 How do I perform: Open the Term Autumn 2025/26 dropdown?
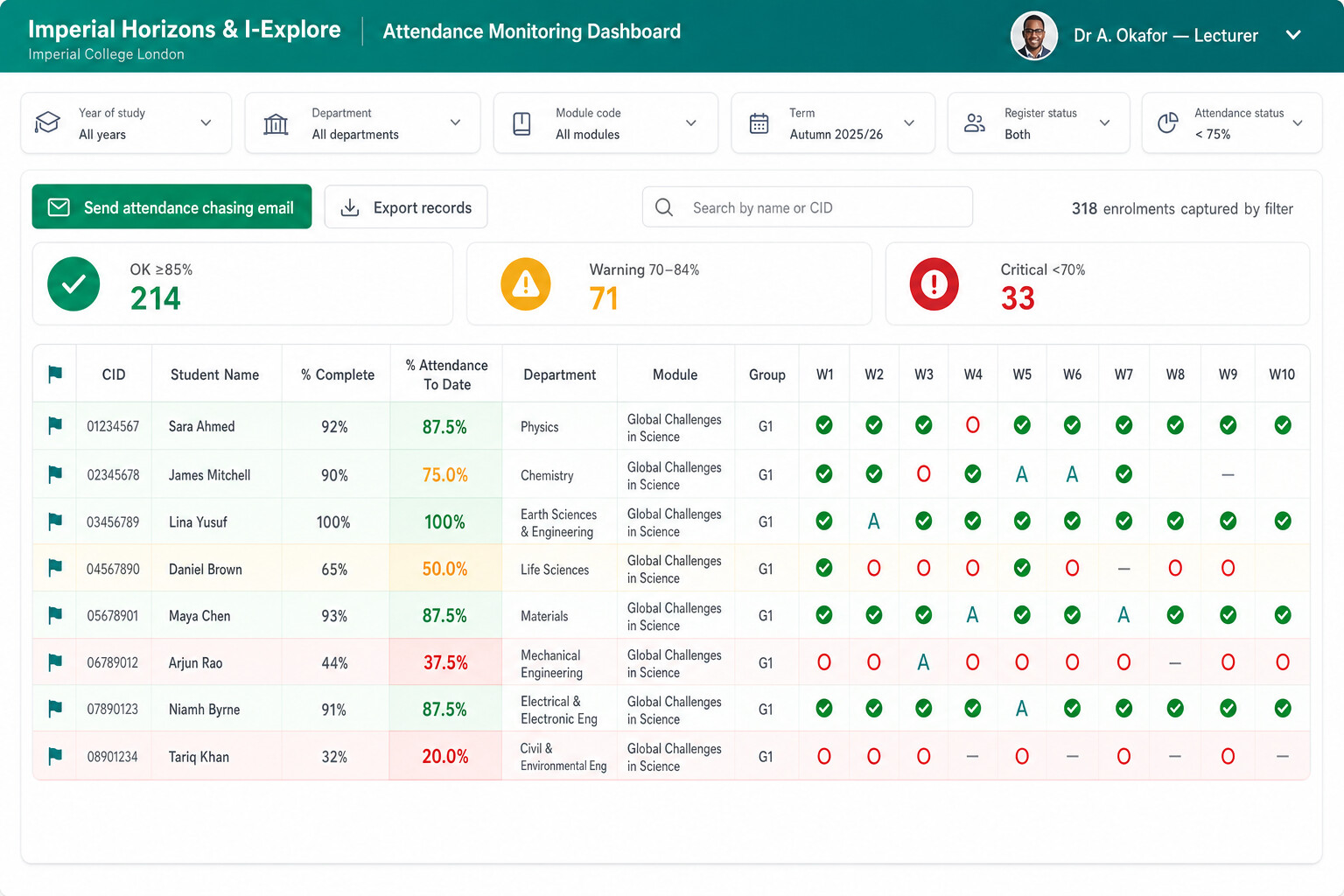click(833, 123)
